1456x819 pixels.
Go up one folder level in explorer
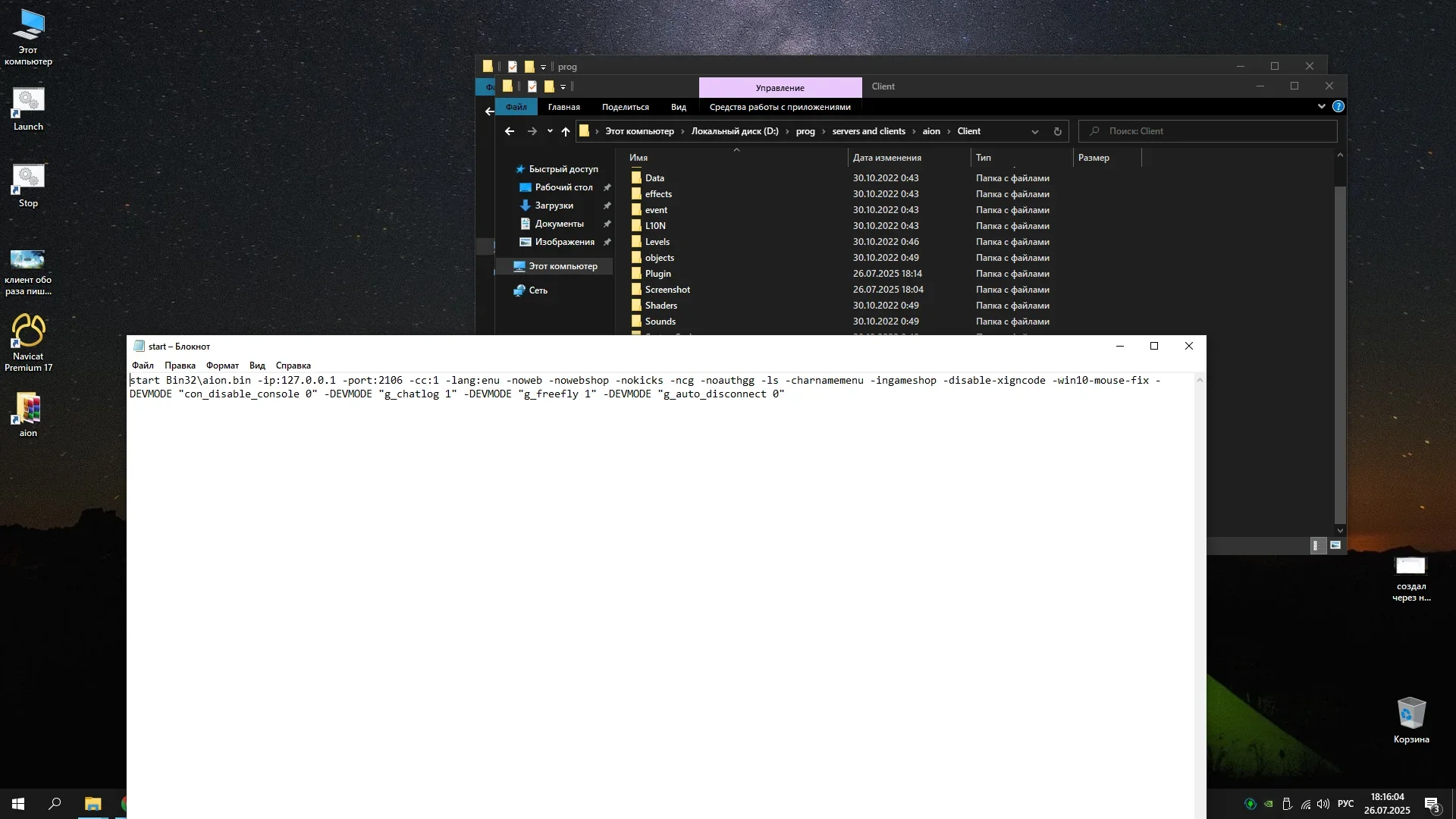coord(566,131)
